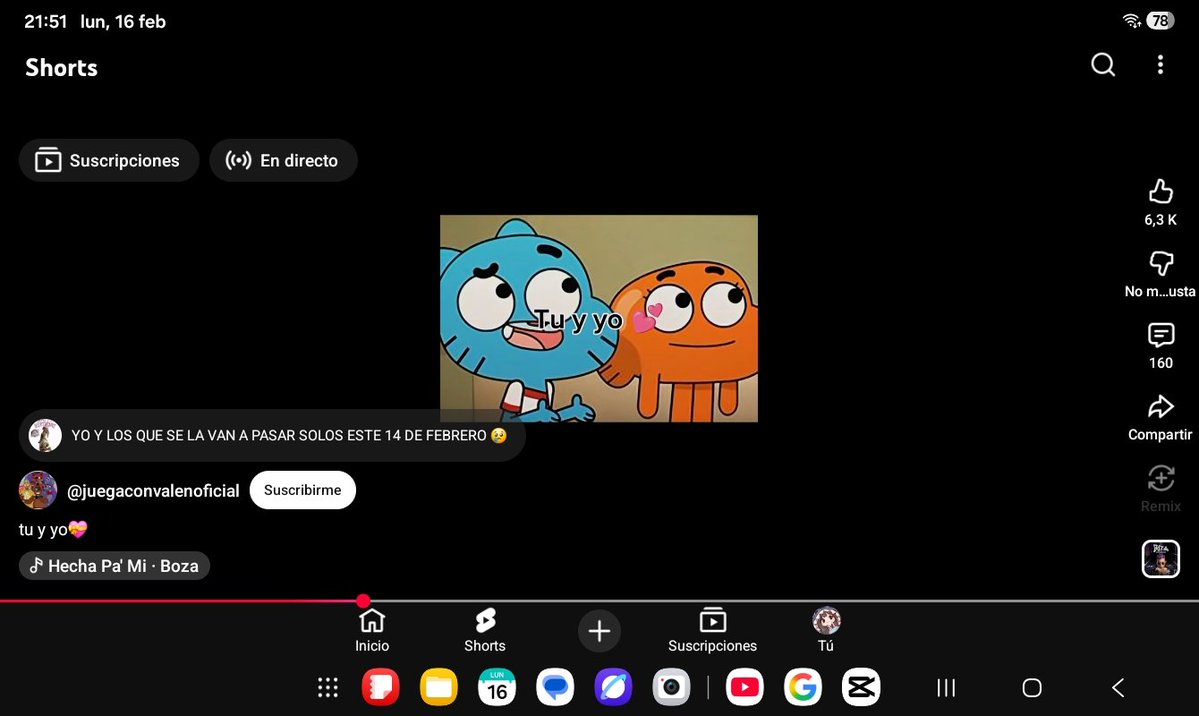Screen dimensions: 1199x716
Task: Go to Inicio home tab
Action: (x=372, y=631)
